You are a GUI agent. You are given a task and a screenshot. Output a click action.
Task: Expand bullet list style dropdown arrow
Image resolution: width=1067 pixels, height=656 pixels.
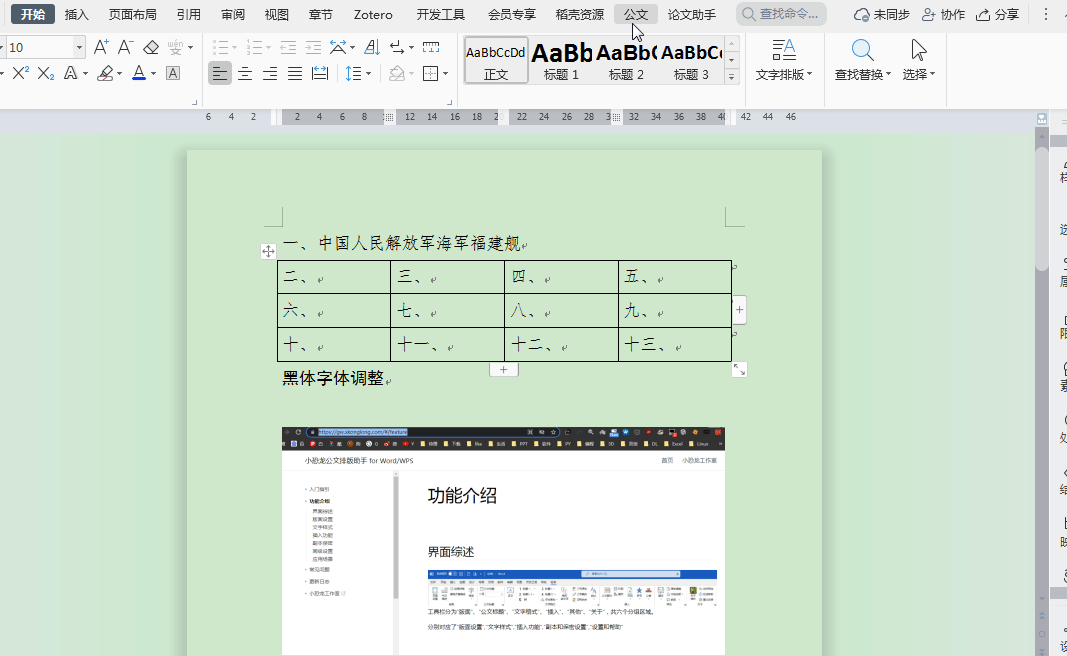pyautogui.click(x=234, y=48)
